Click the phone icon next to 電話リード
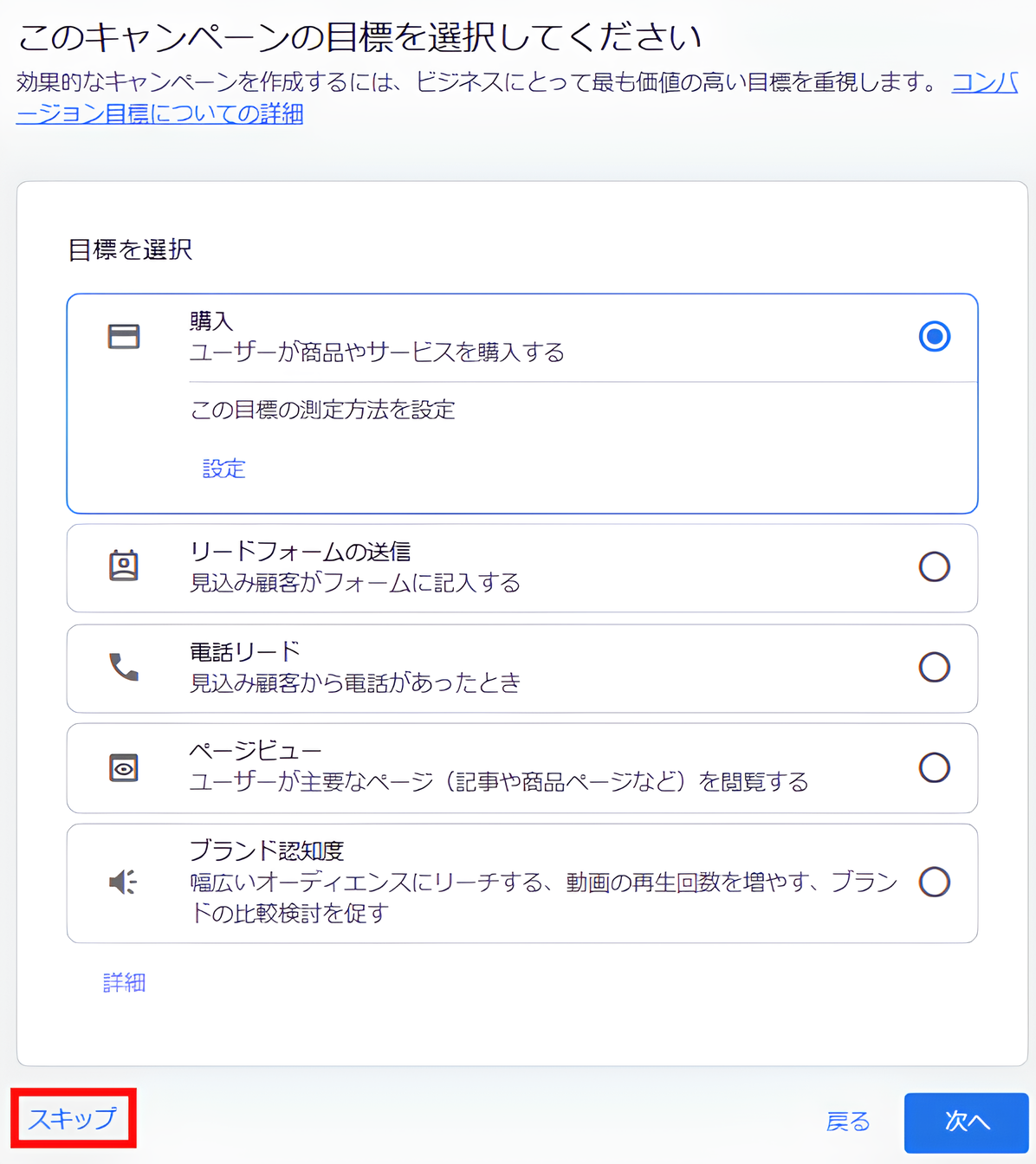 click(x=124, y=667)
